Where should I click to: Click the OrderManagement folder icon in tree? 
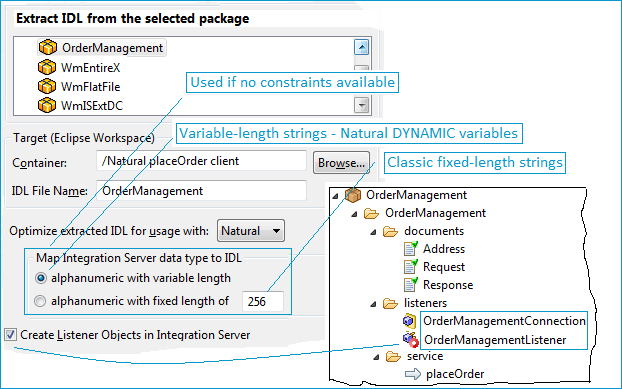tap(371, 213)
